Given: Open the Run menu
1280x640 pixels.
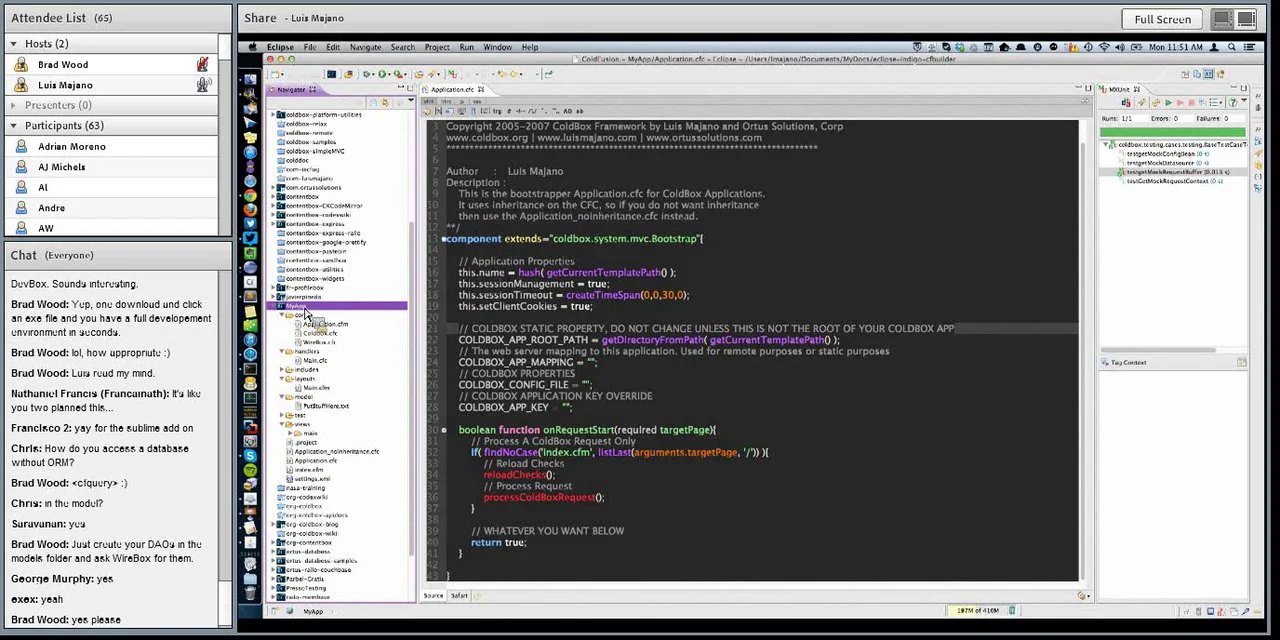Looking at the screenshot, I should (466, 47).
